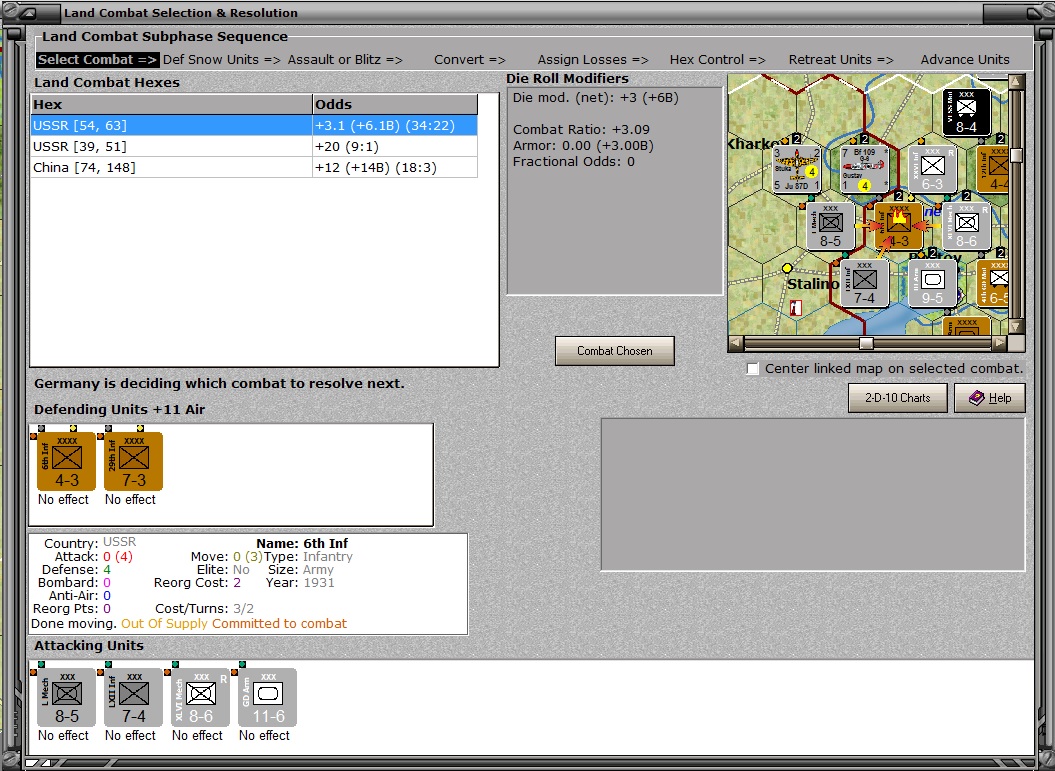Click the 4th GD Mot 6-5 counter
This screenshot has height=771, width=1055.
click(992, 283)
